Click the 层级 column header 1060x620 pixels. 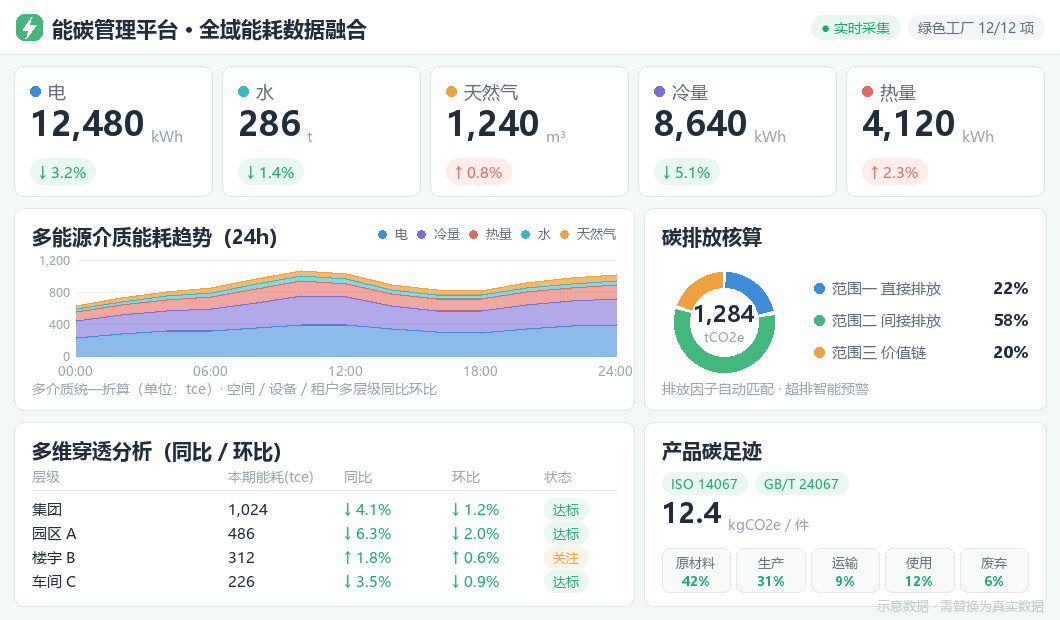click(46, 477)
